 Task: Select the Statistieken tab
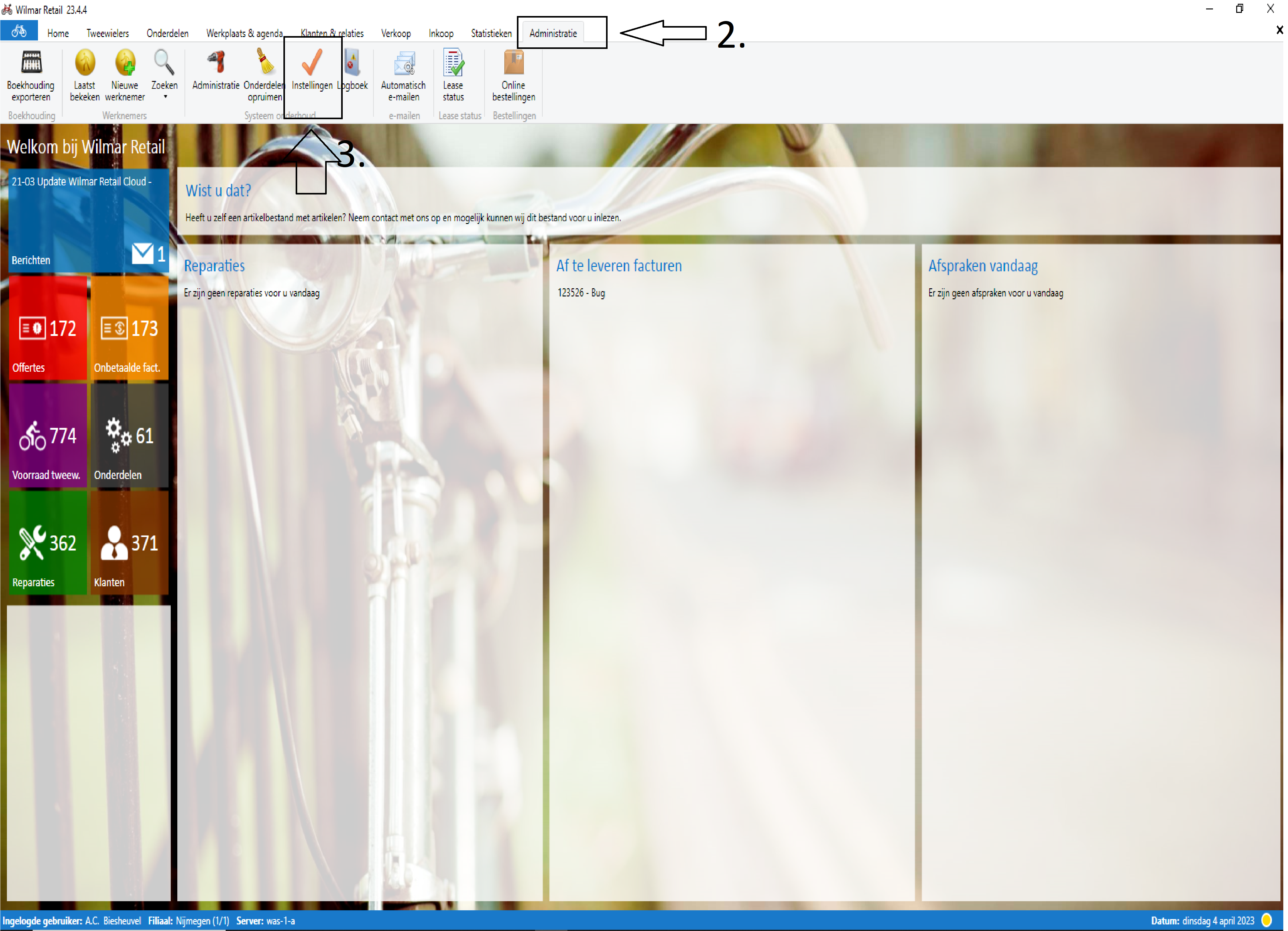tap(492, 34)
